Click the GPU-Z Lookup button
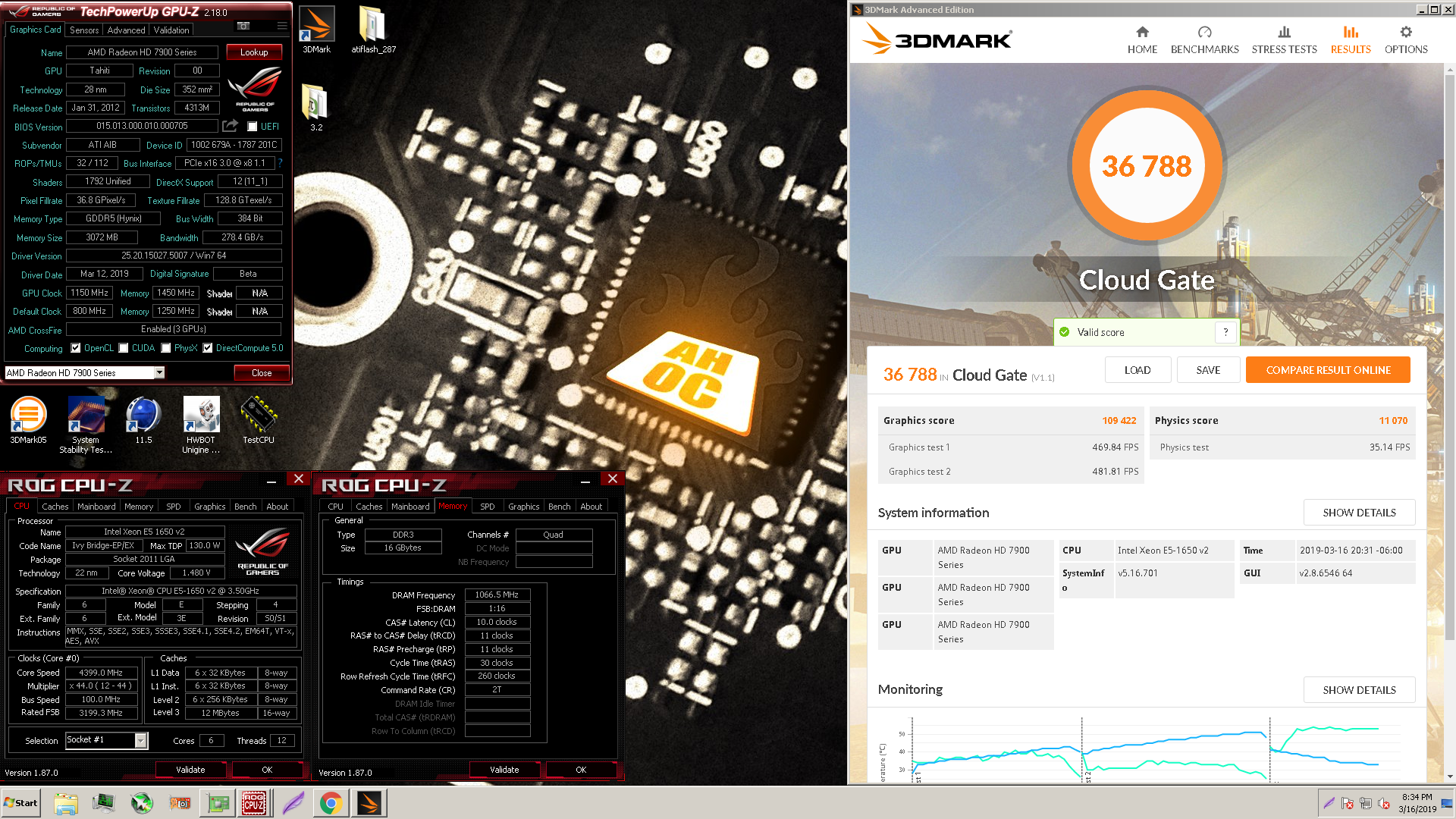 pyautogui.click(x=254, y=52)
